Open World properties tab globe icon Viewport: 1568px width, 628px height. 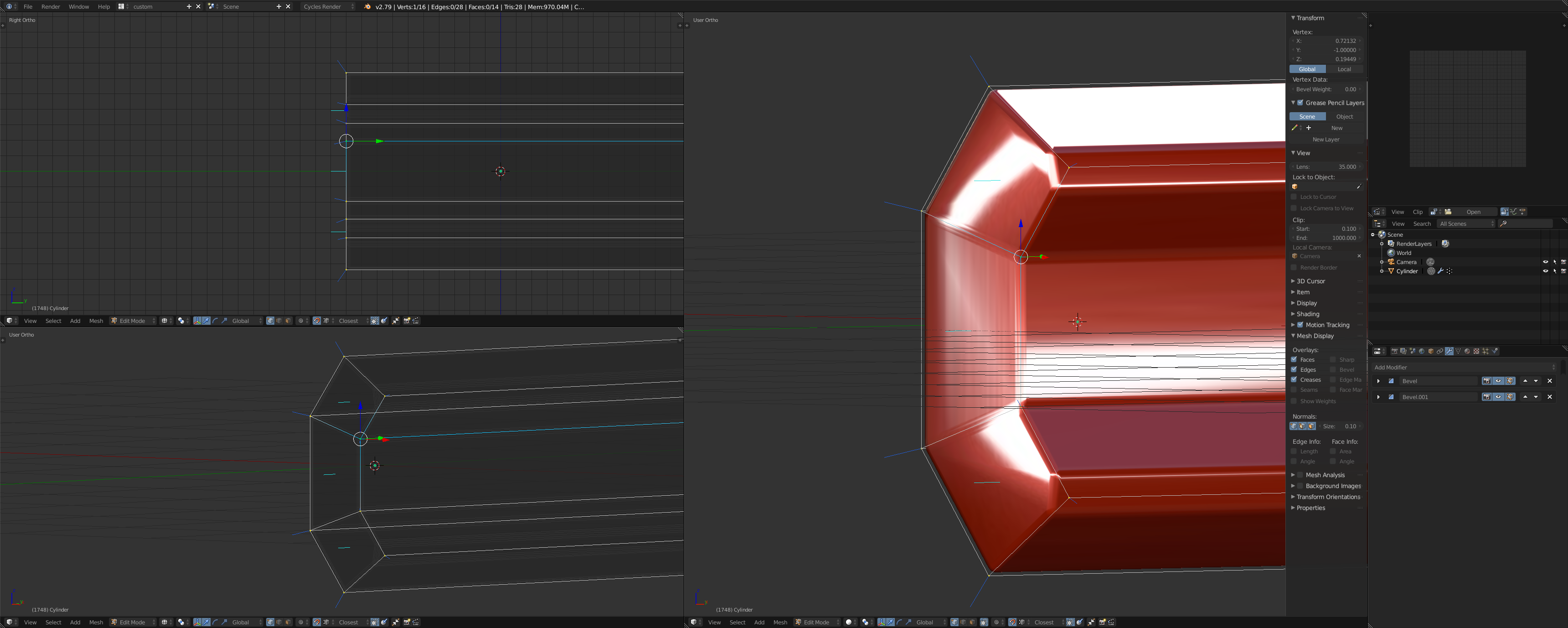1422,352
